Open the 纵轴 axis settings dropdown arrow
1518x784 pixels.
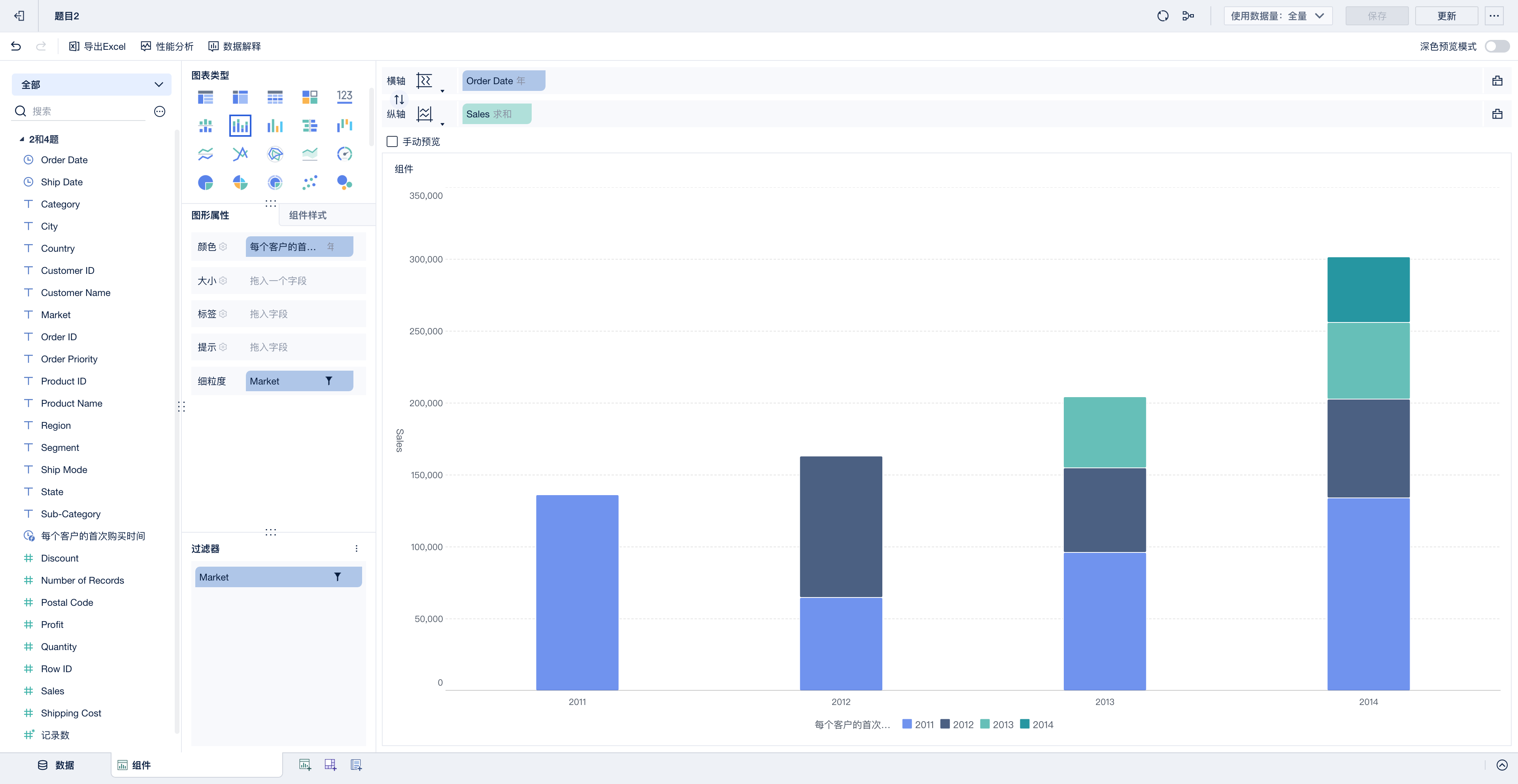(443, 124)
